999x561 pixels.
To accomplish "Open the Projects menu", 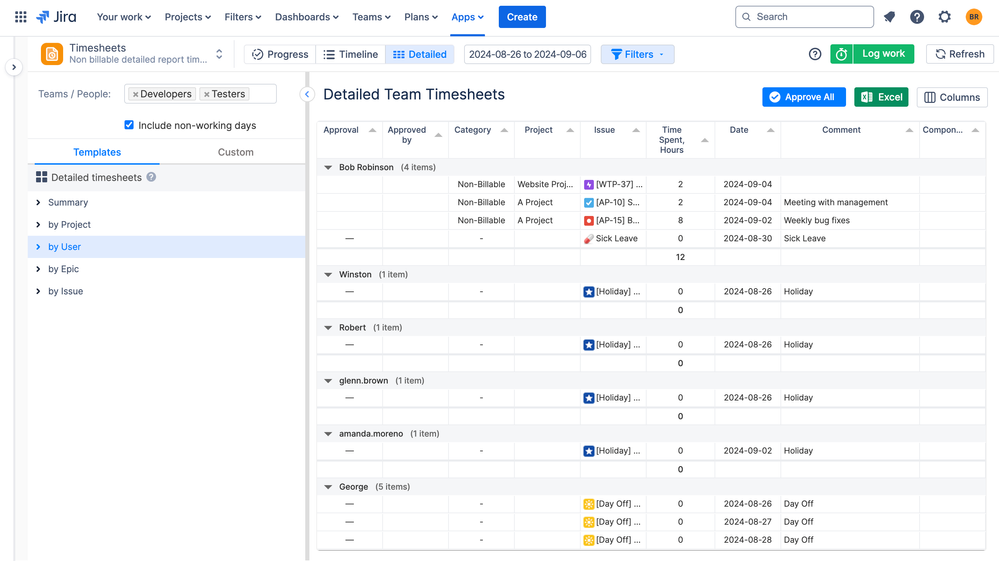I will click(x=187, y=17).
